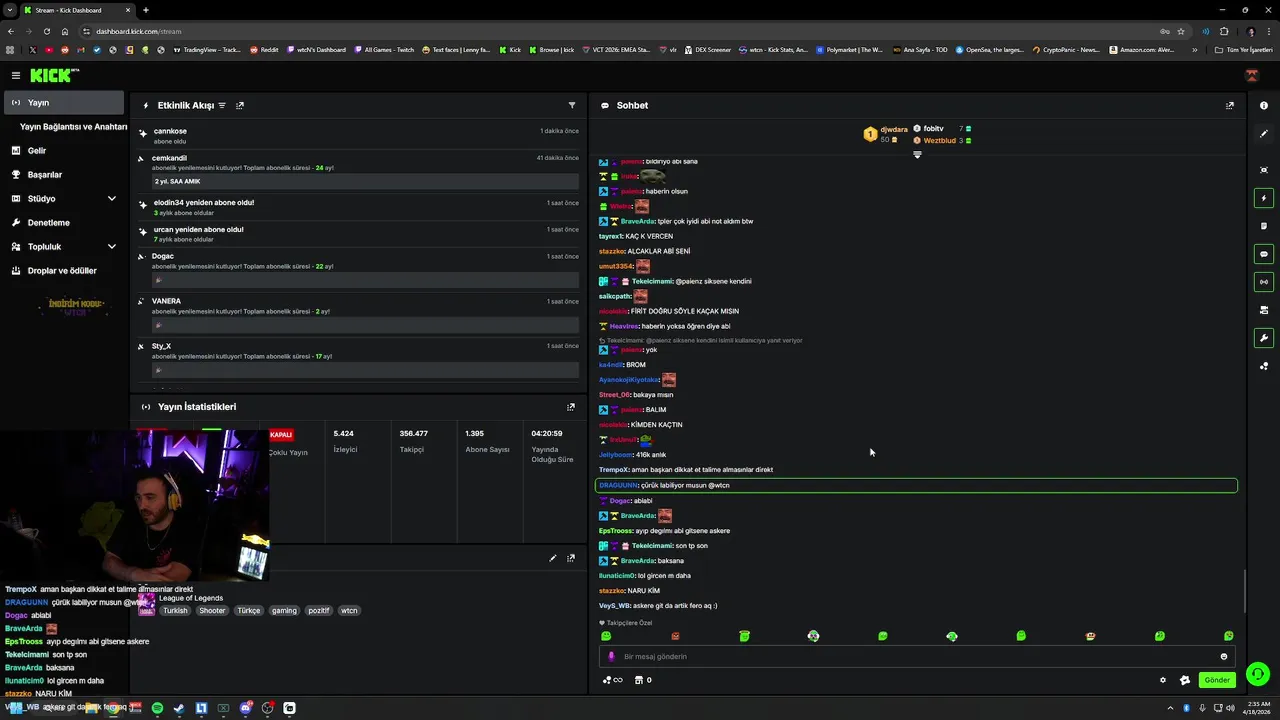Open the DEX Screener bookmark
The height and width of the screenshot is (720, 1280).
pyautogui.click(x=707, y=49)
